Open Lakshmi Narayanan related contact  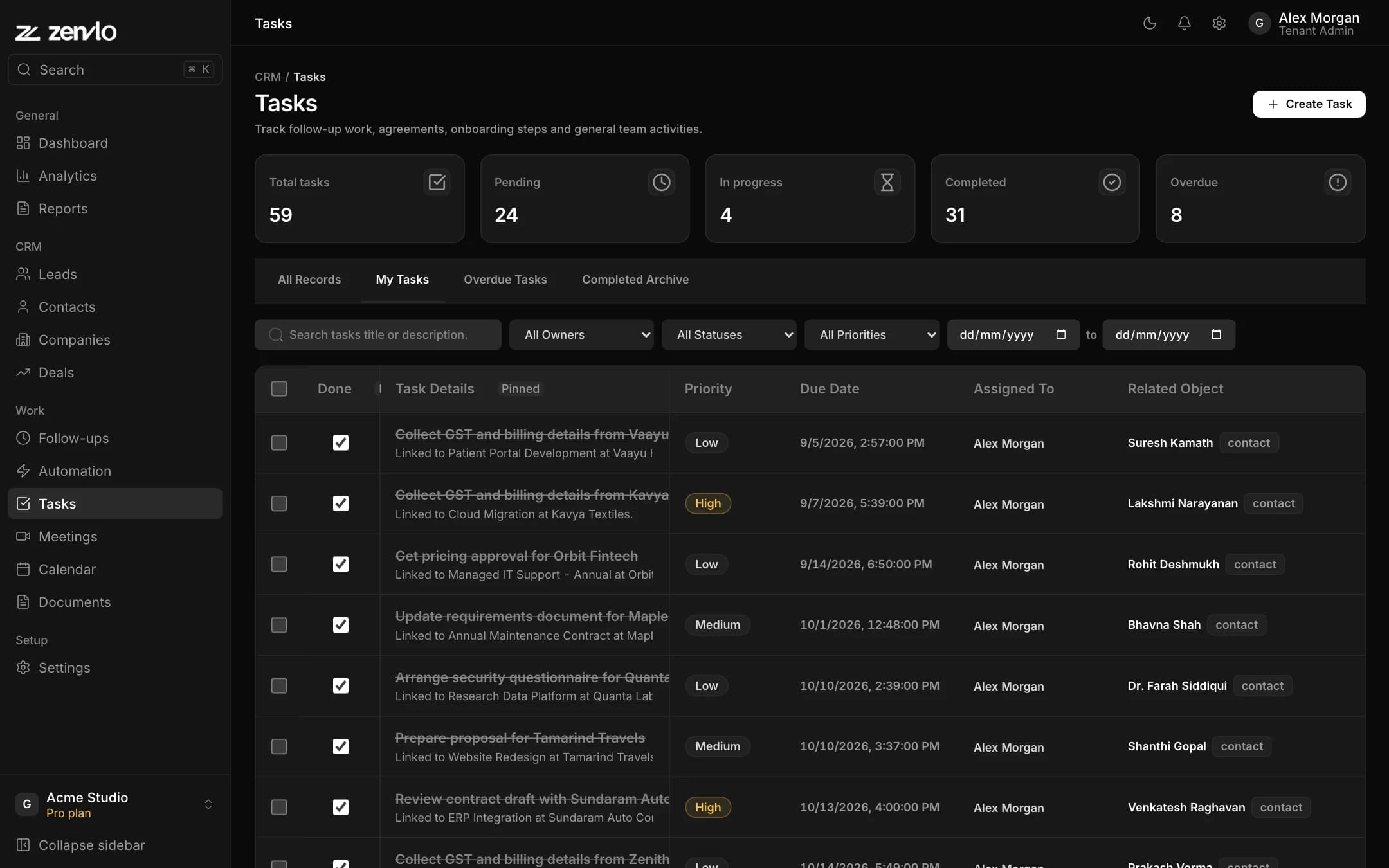[1182, 503]
